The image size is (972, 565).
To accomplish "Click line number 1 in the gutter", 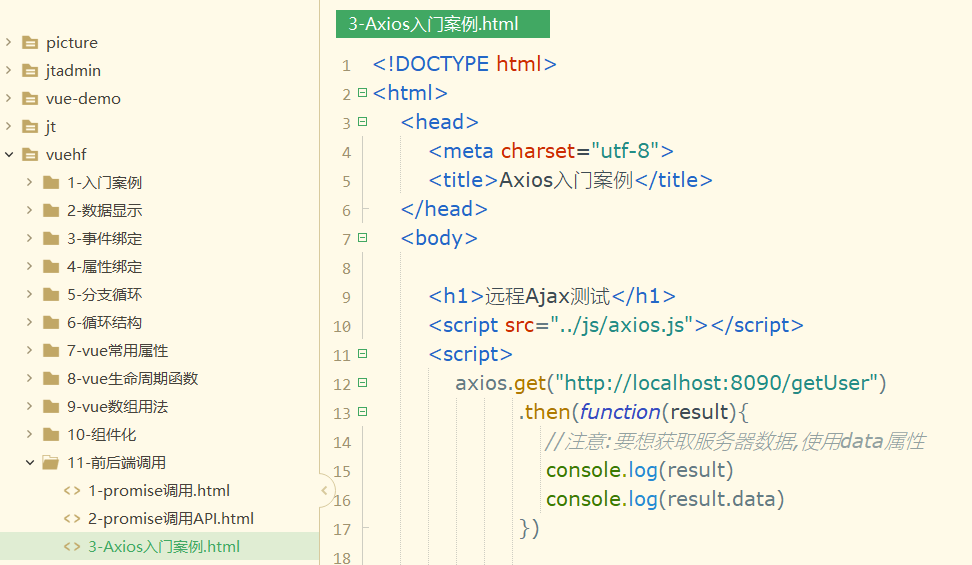I will coord(346,65).
